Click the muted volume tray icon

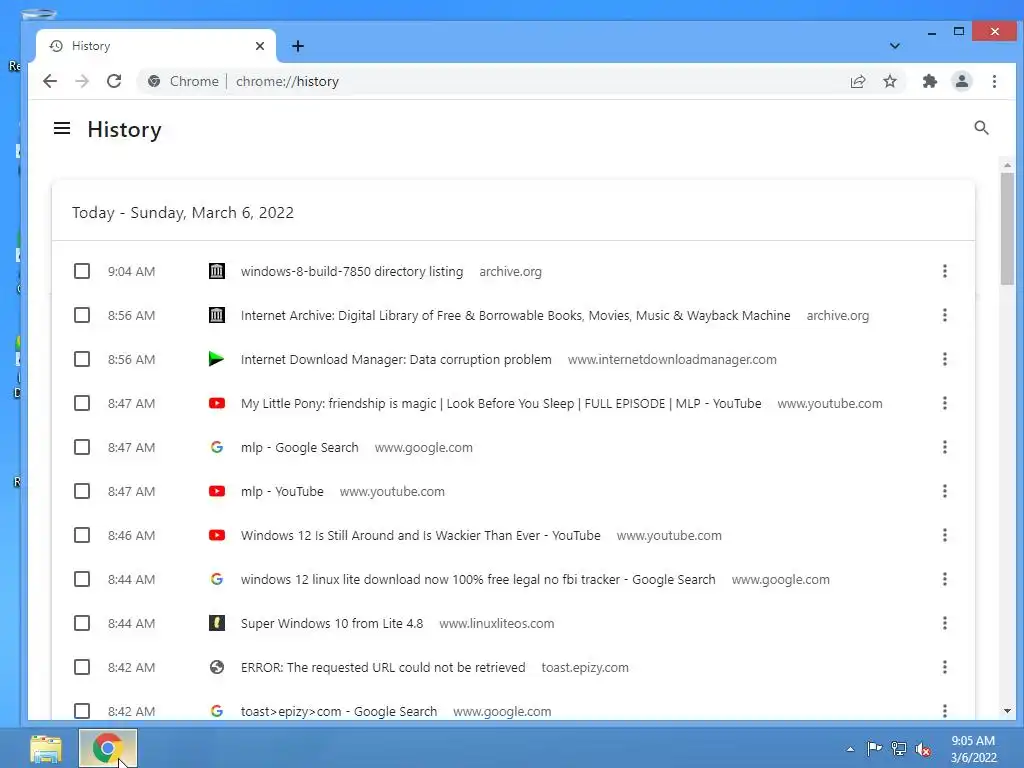coord(923,749)
